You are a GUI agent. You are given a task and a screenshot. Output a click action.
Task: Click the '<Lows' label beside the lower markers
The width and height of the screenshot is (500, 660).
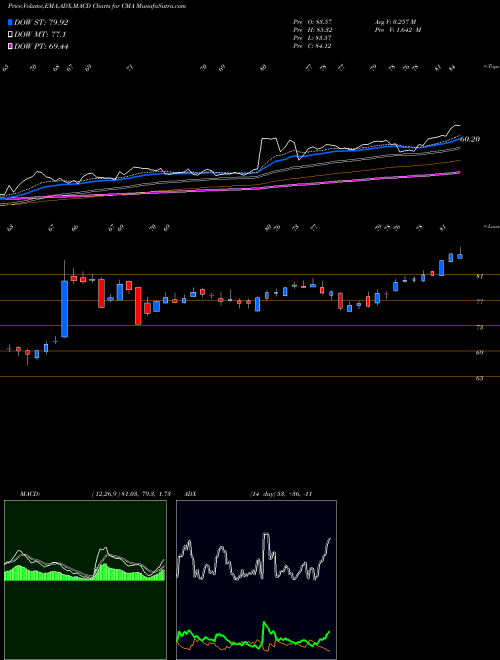pyautogui.click(x=491, y=227)
